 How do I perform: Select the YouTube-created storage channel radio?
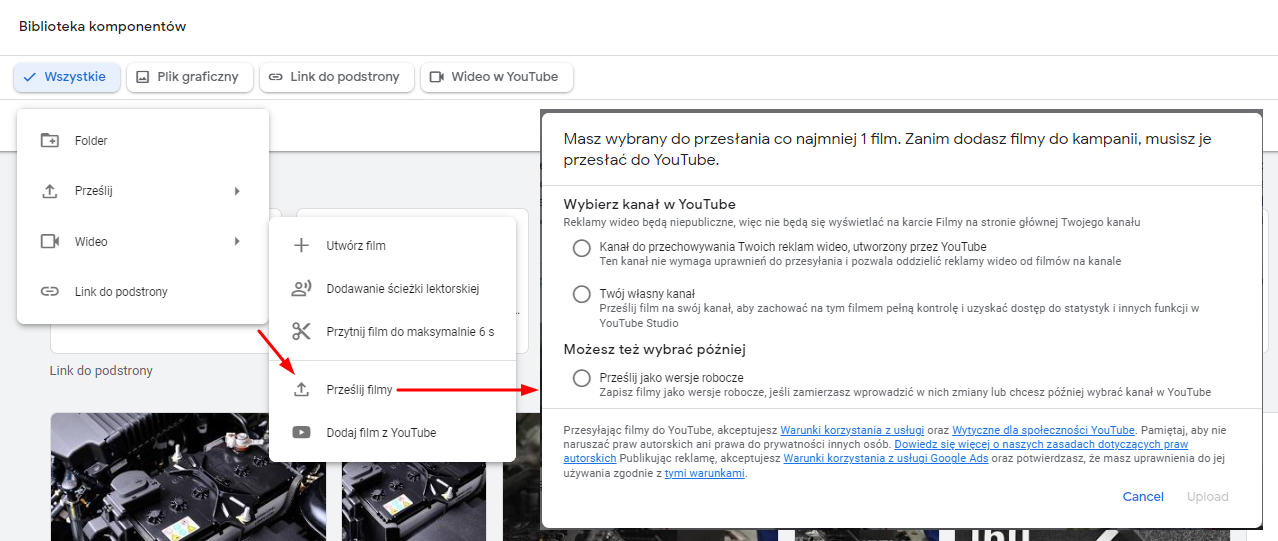click(581, 248)
